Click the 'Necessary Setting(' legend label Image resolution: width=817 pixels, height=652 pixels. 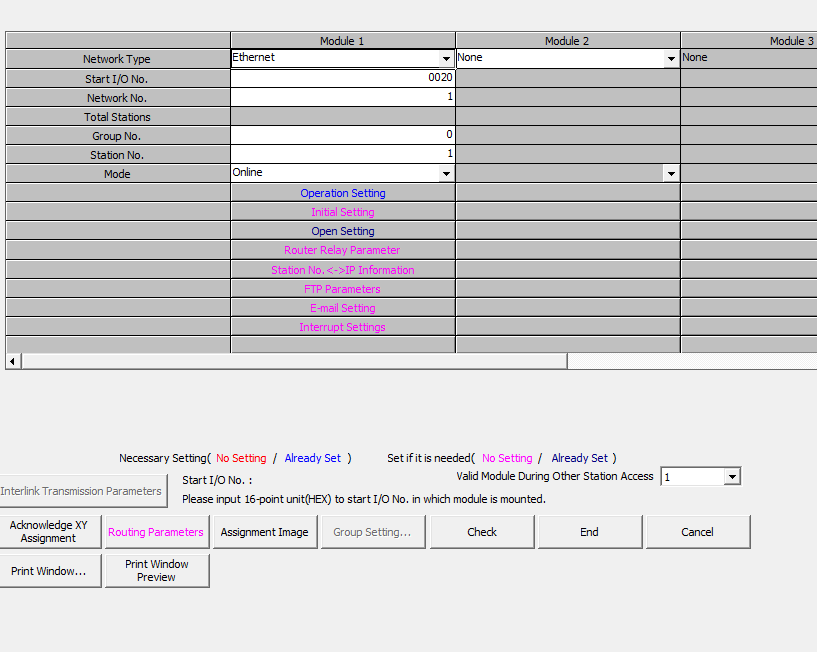165,458
